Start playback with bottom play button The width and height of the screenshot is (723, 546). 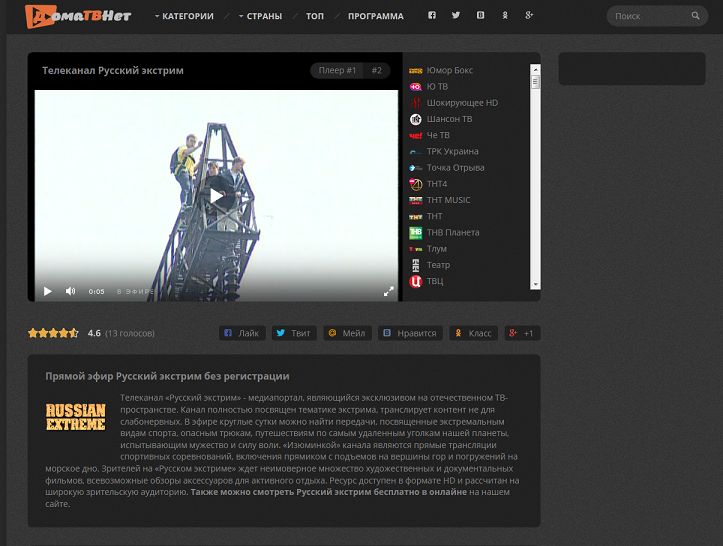[x=47, y=291]
